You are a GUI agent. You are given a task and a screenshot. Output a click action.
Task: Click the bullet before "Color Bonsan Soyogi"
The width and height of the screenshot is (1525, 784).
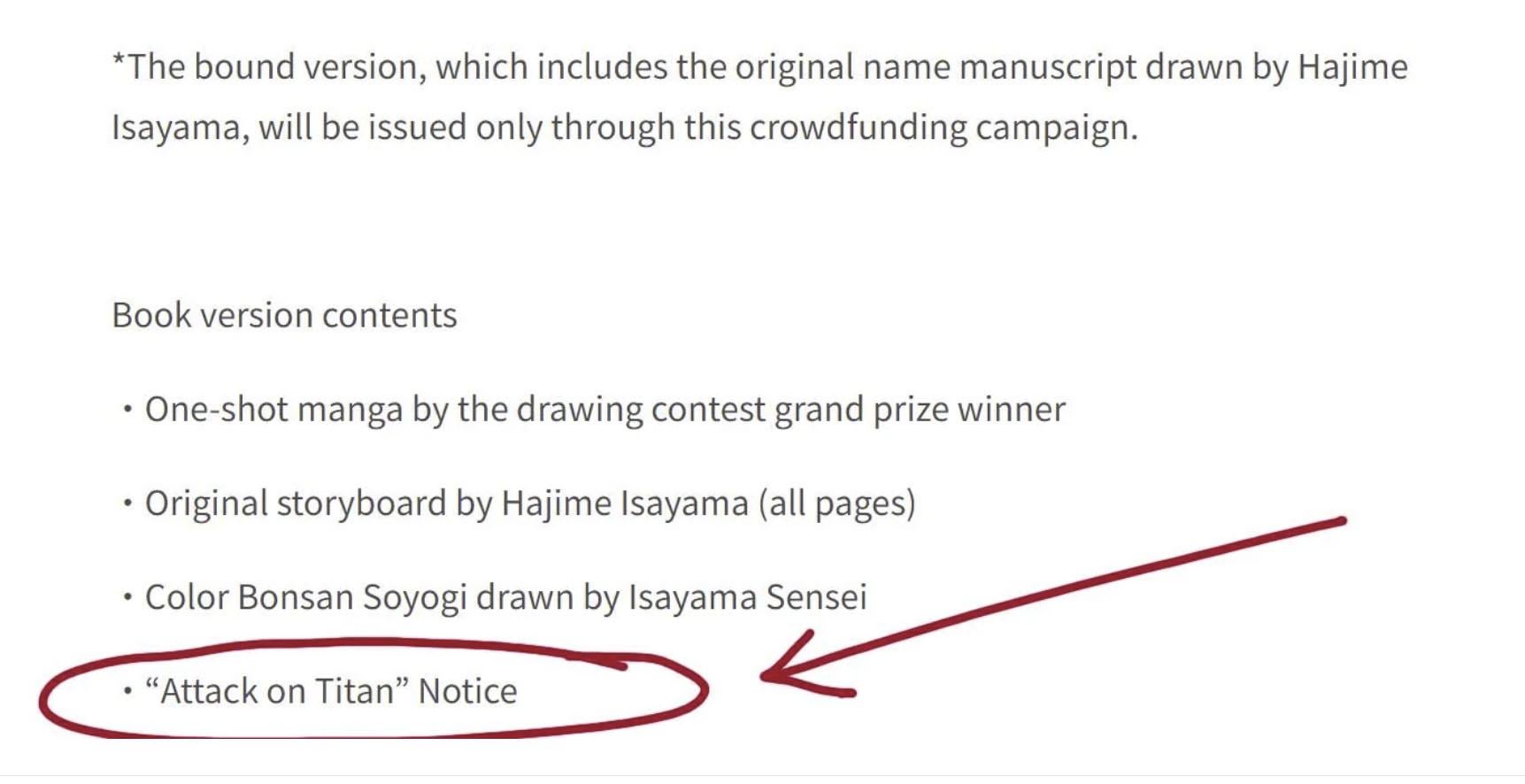point(128,597)
